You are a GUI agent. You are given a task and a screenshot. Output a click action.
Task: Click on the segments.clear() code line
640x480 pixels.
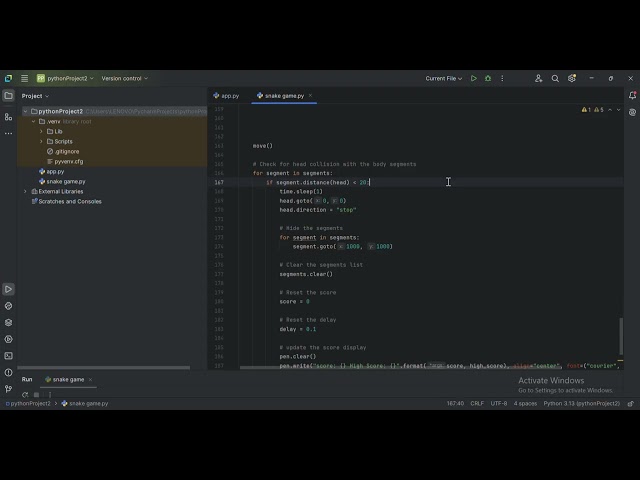point(306,274)
